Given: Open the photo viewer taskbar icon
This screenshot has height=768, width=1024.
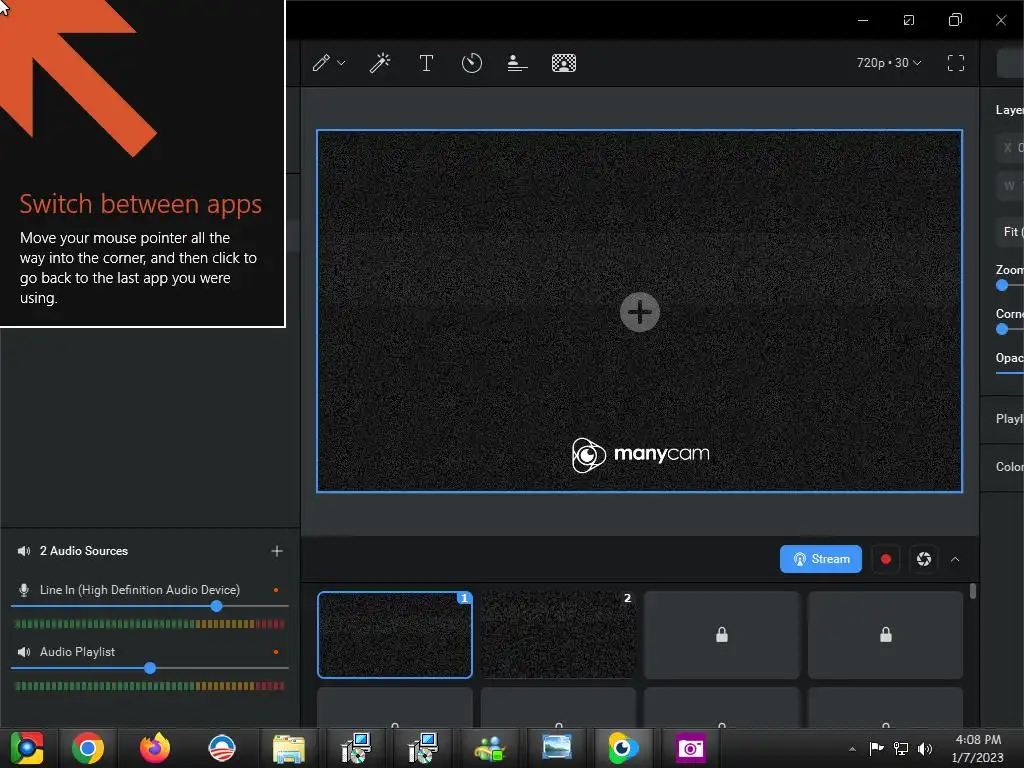Looking at the screenshot, I should 556,748.
